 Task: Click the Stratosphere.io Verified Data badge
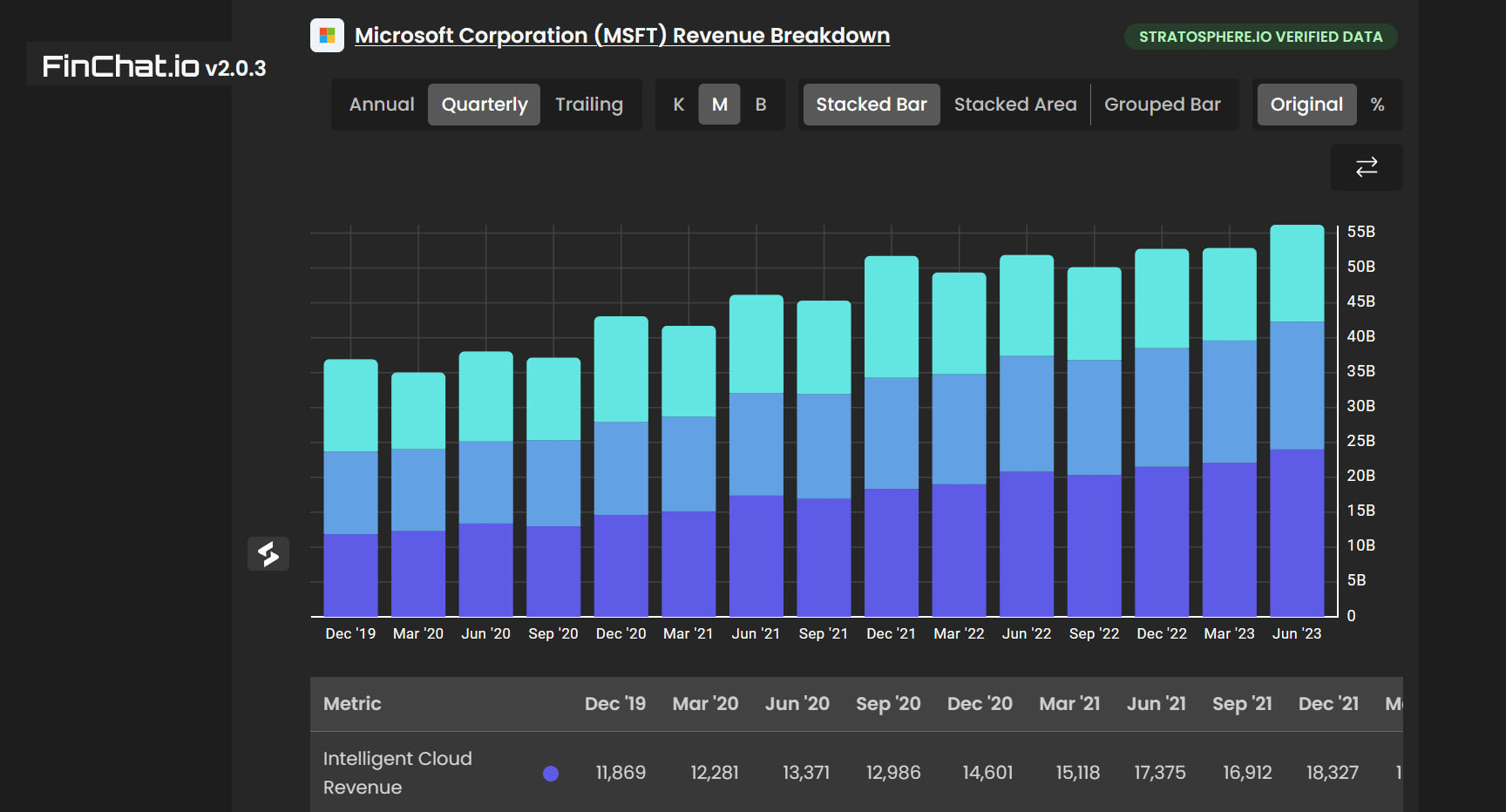coord(1260,37)
